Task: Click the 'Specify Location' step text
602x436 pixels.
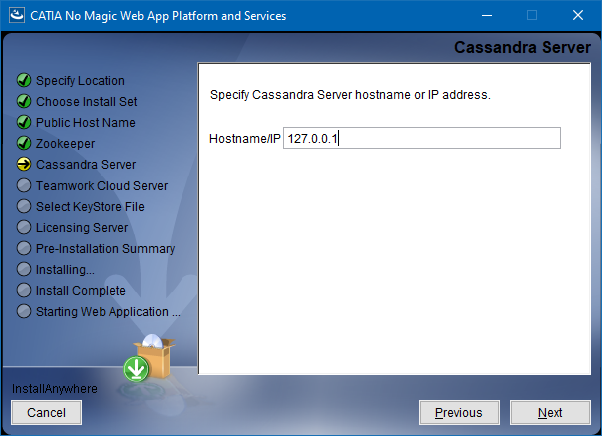Action: click(80, 81)
